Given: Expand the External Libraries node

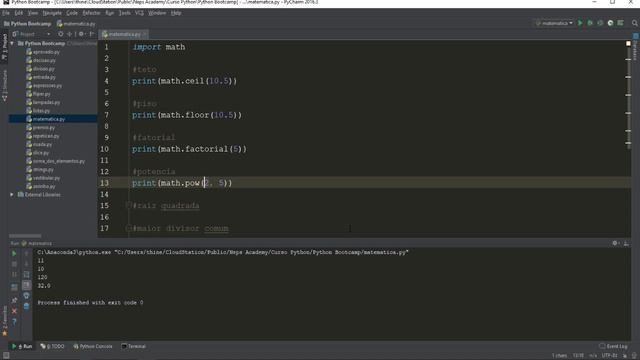Looking at the screenshot, I should (12, 195).
